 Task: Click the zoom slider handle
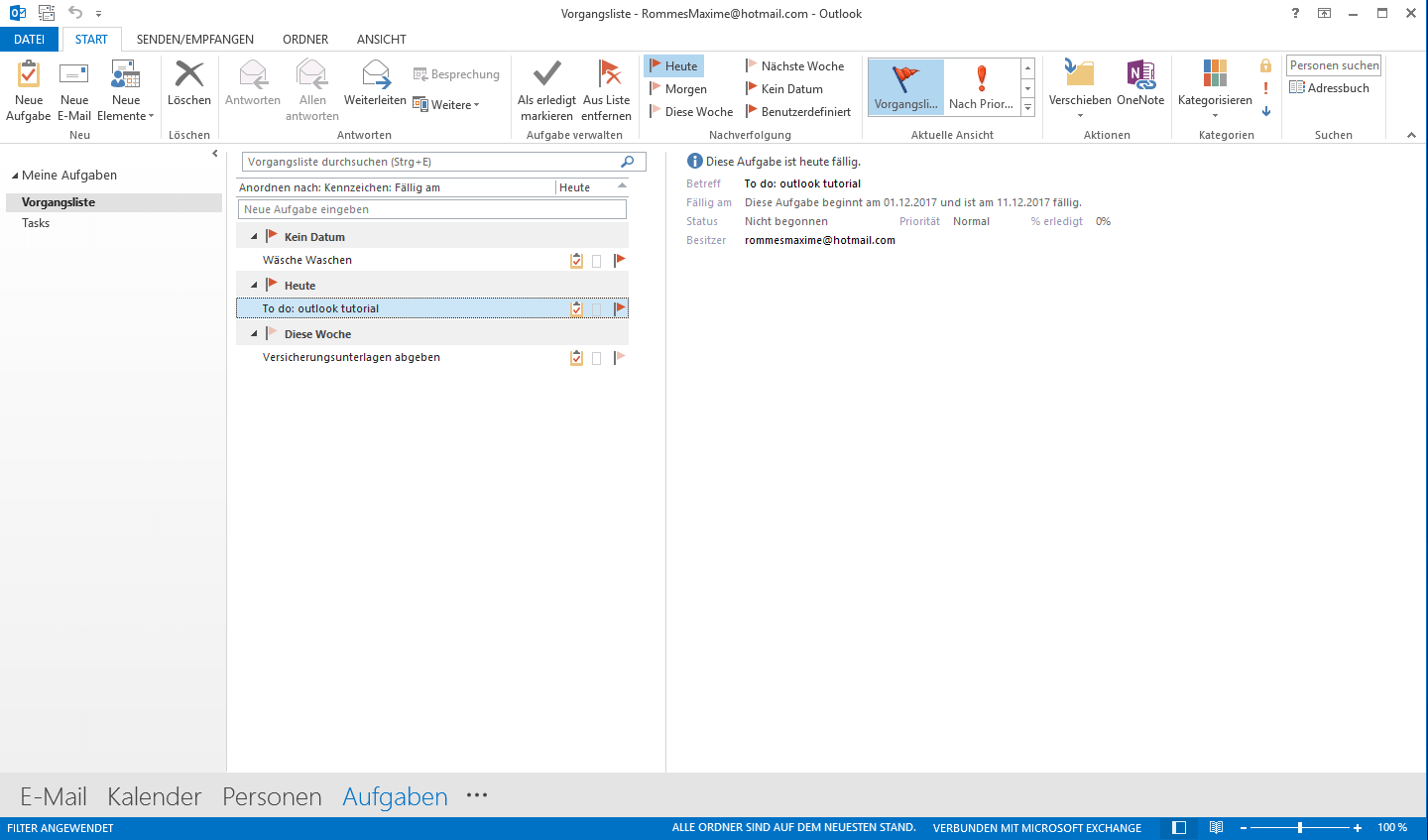click(x=1299, y=827)
